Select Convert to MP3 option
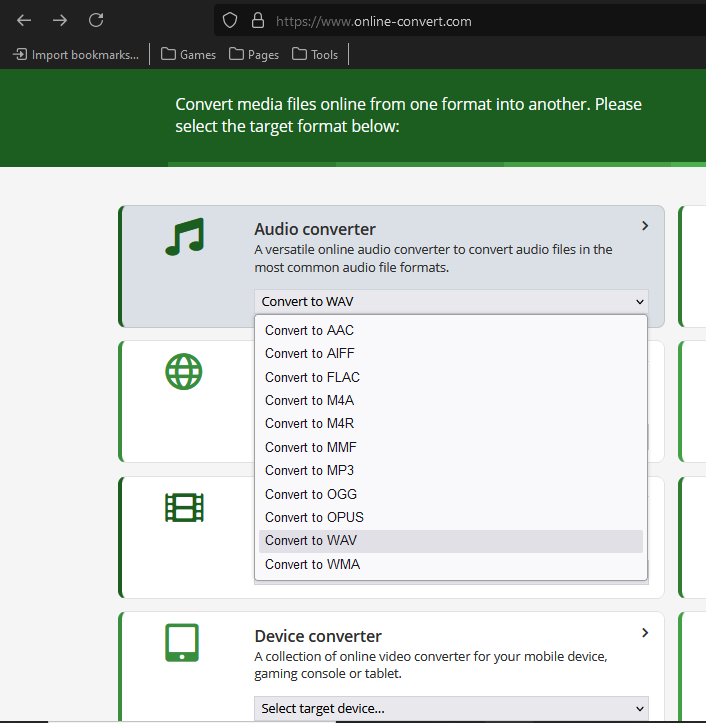This screenshot has width=706, height=723. 310,470
